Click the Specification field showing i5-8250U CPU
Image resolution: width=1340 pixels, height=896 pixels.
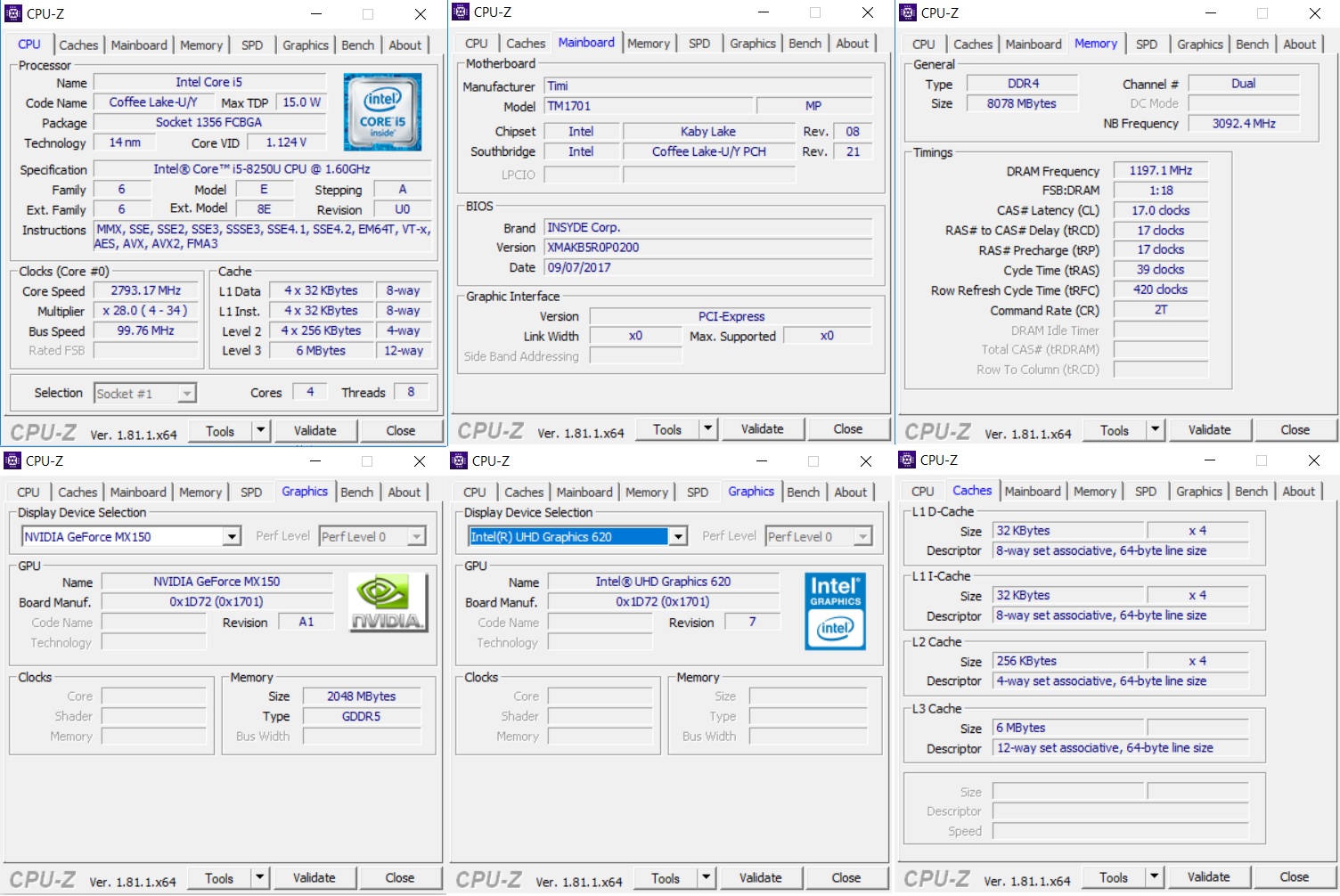[262, 169]
